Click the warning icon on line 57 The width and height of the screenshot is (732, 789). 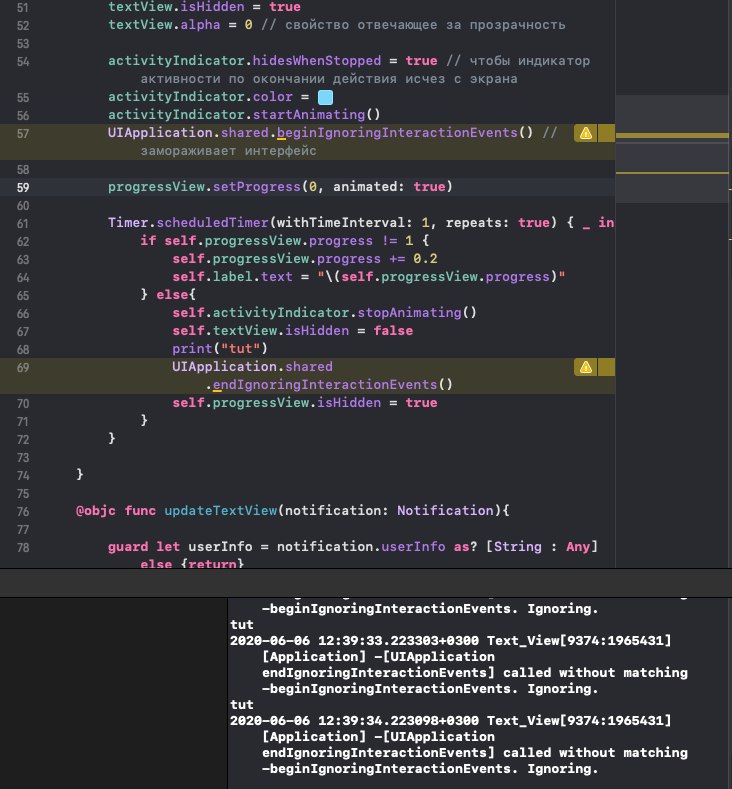[x=586, y=133]
